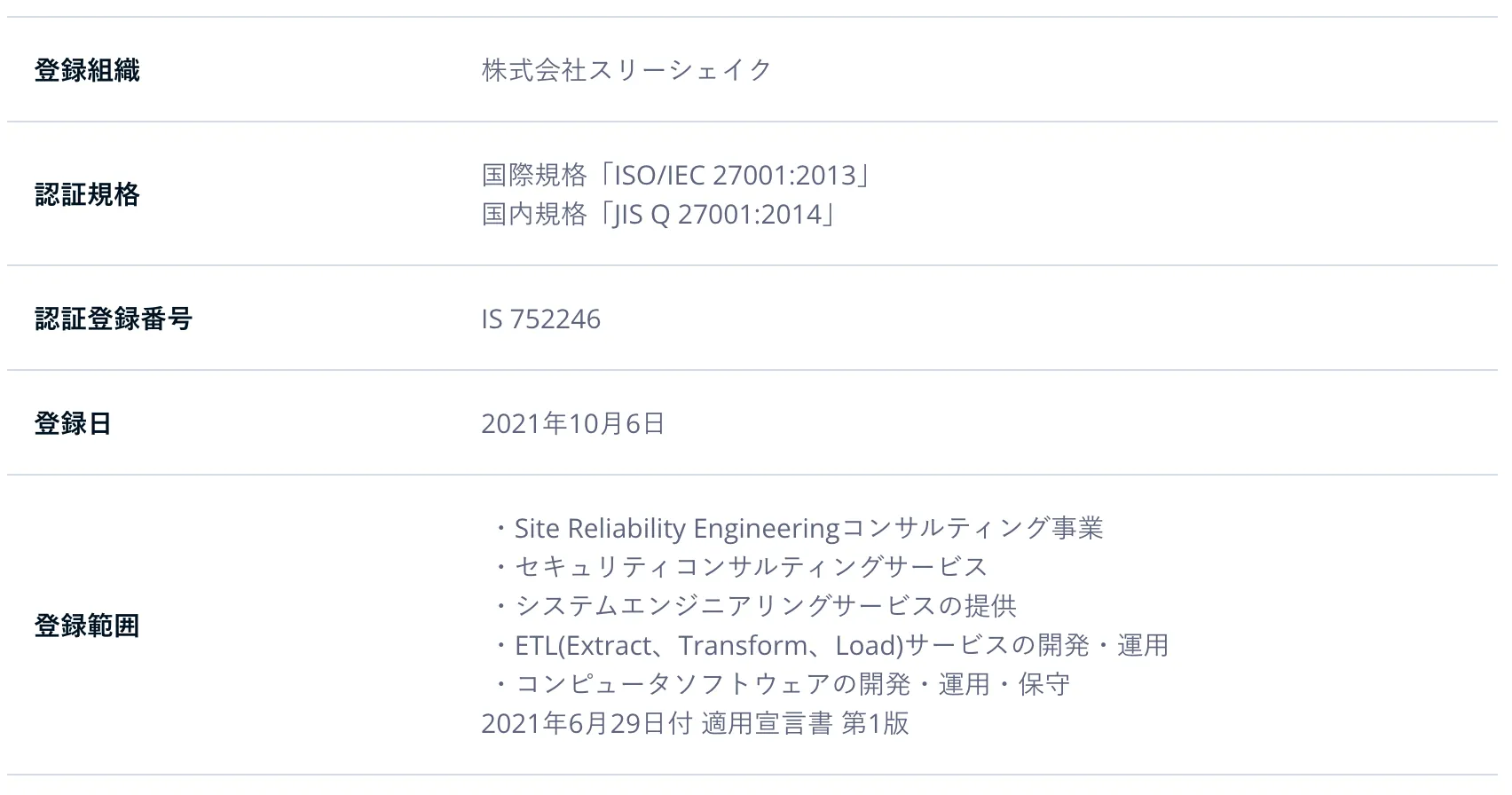1512x795 pixels.
Task: Click the システムエンジニアリングサービスの提供 line
Action: pos(754,606)
